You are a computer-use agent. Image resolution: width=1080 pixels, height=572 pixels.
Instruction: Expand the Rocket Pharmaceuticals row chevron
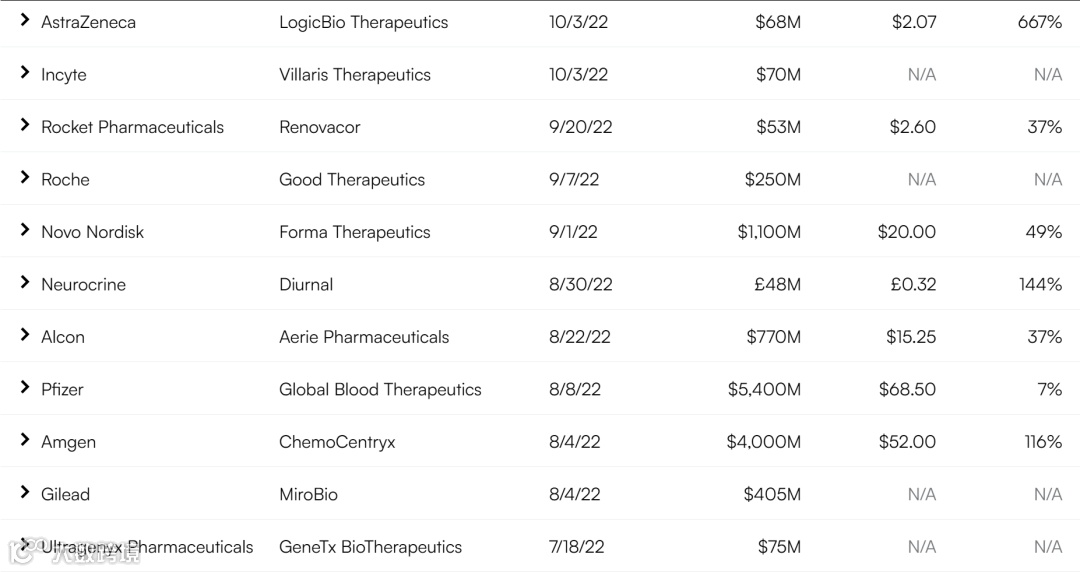(25, 126)
